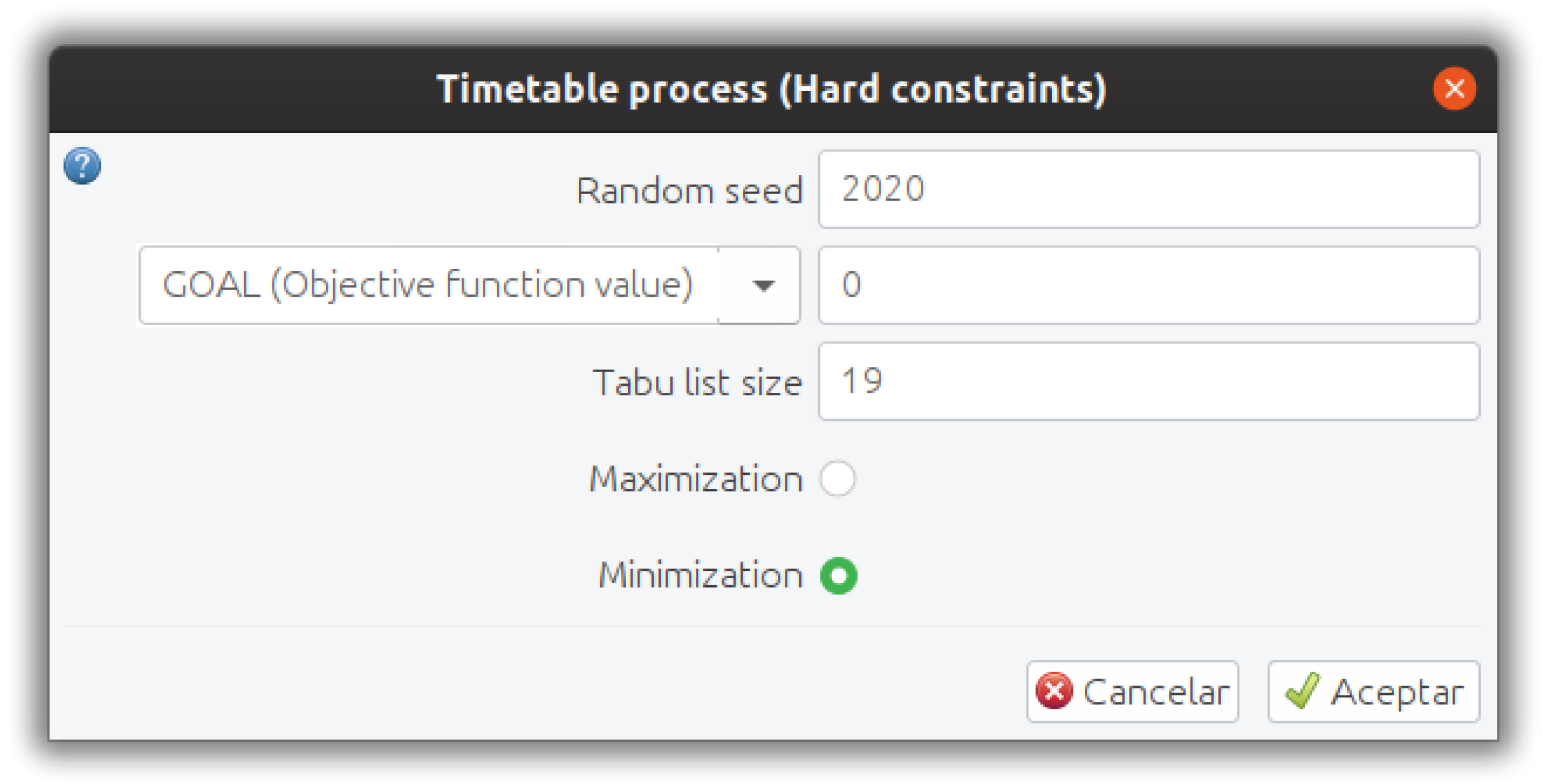Click the Tabu list size label
This screenshot has width=1542, height=784.
point(696,382)
